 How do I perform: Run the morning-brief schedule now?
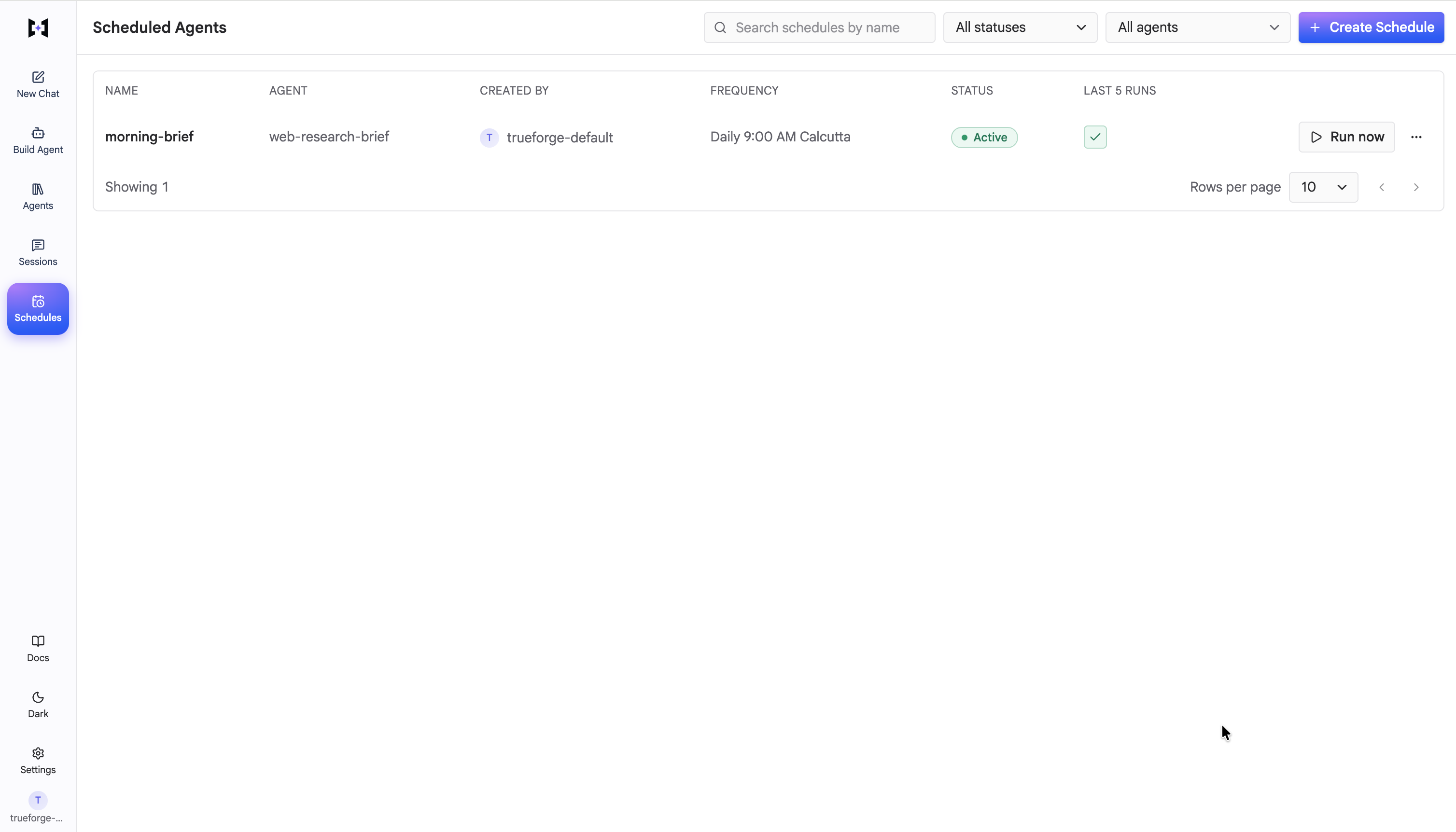click(1346, 137)
